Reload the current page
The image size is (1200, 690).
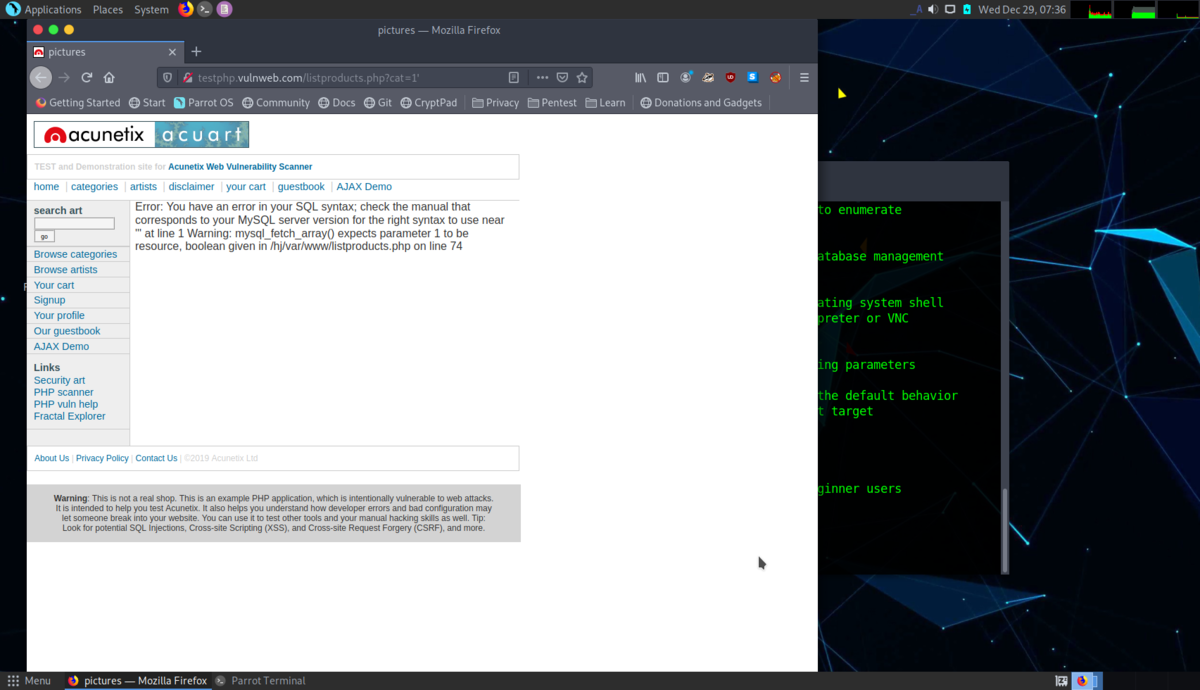[x=87, y=77]
